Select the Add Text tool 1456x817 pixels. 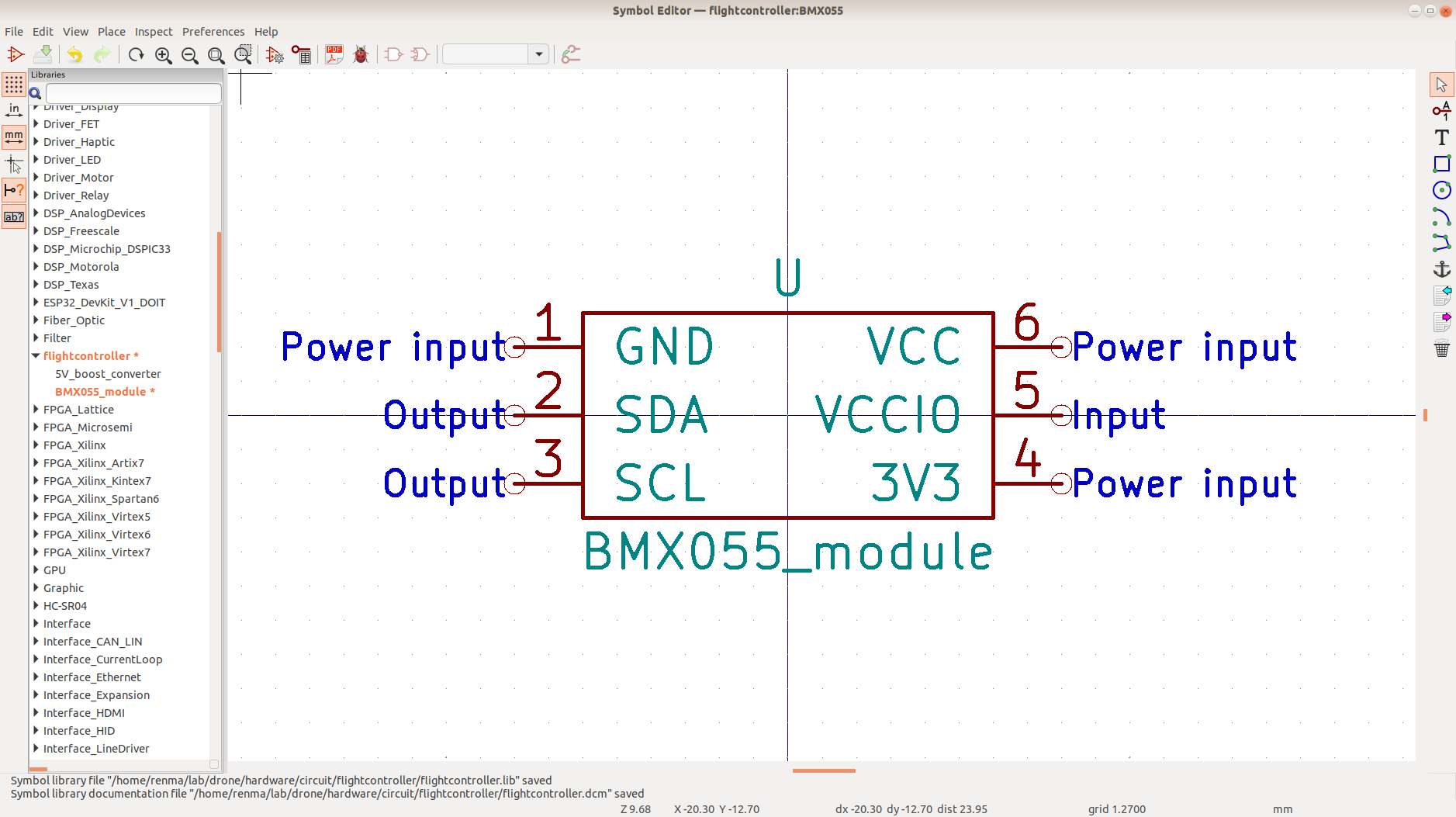[x=1441, y=137]
